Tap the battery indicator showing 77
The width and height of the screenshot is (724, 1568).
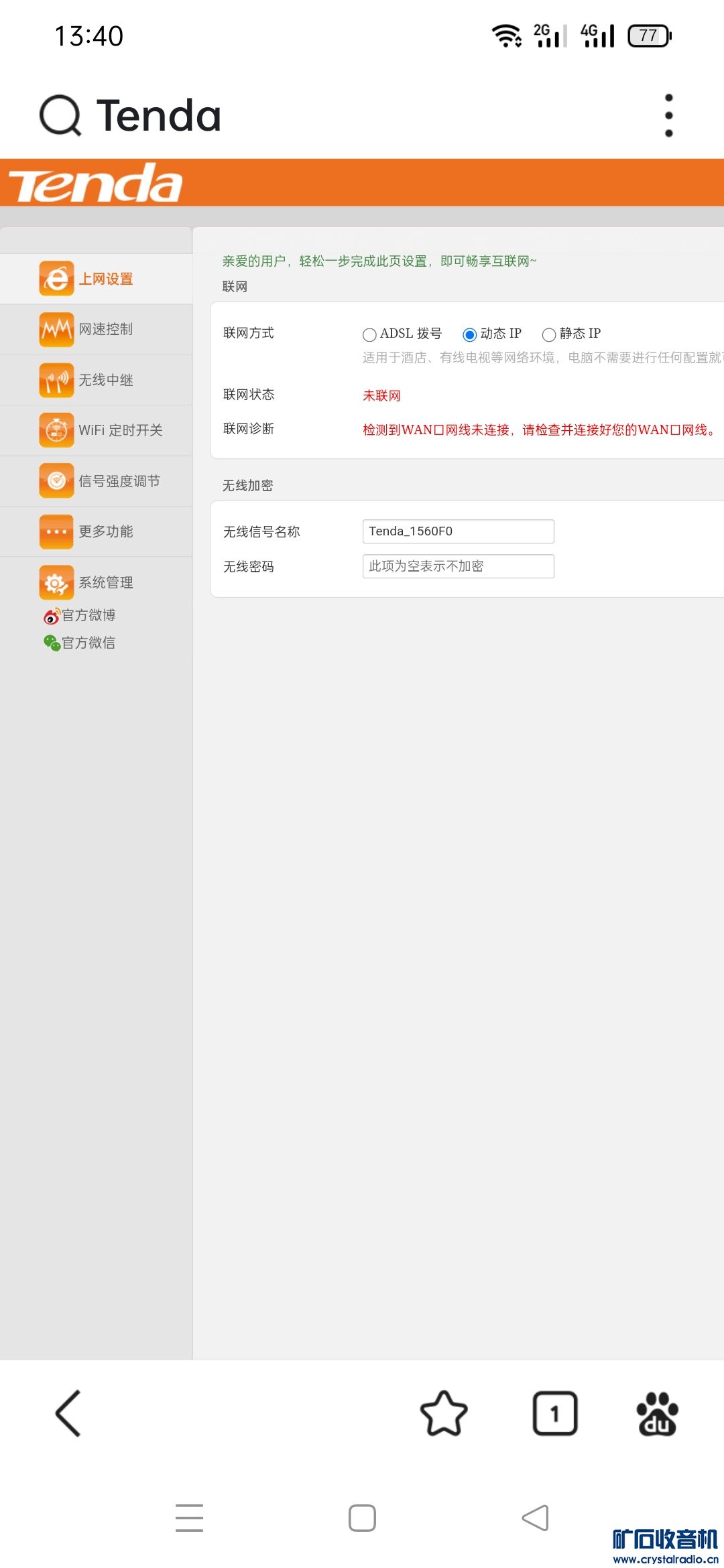coord(649,36)
